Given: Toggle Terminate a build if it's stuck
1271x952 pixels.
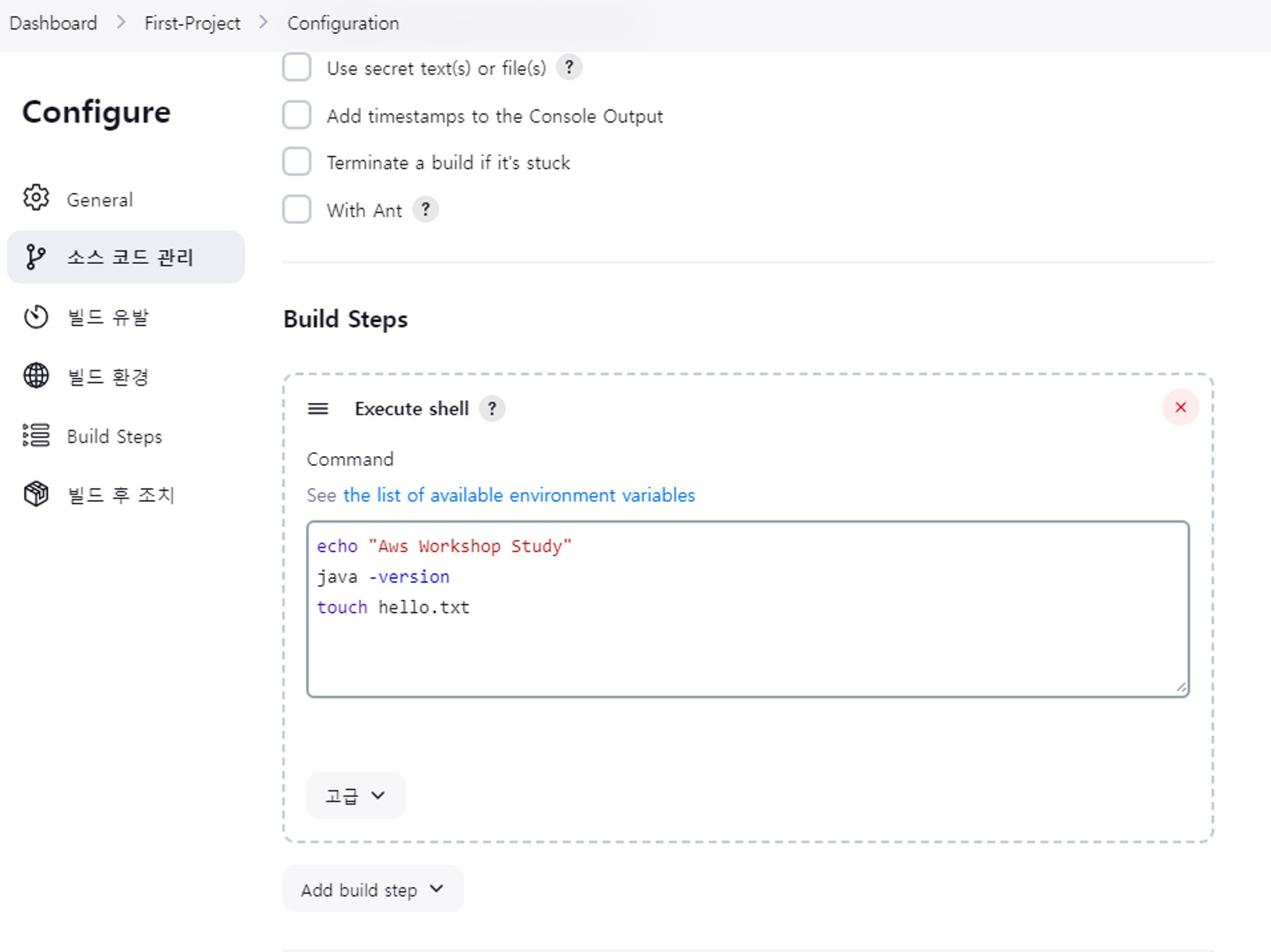Looking at the screenshot, I should point(297,162).
